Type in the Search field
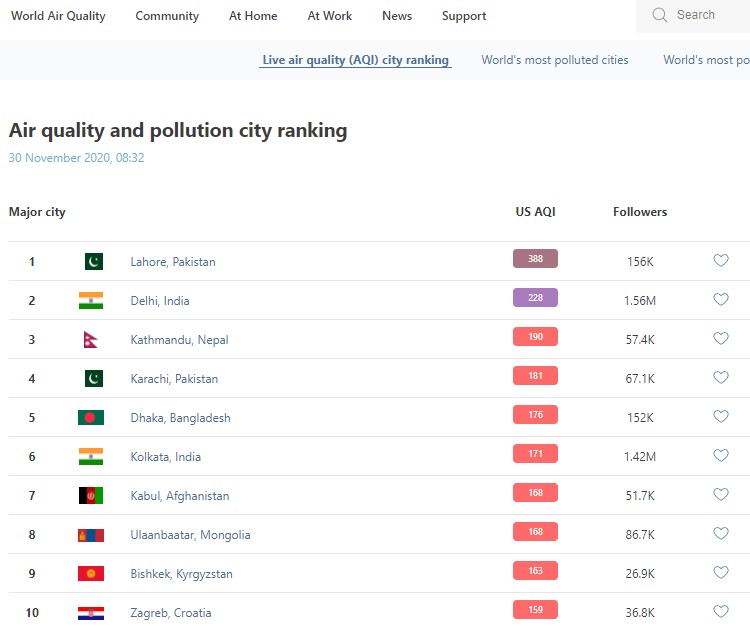 705,15
